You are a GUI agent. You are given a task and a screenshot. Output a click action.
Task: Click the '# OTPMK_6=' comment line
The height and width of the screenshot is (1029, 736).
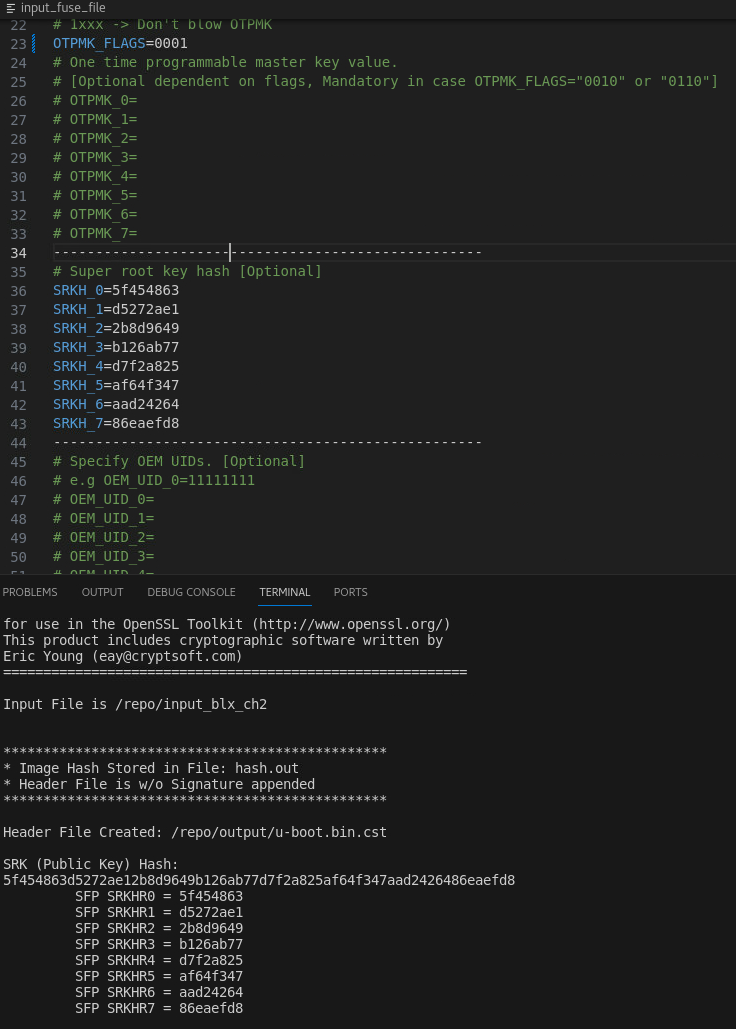[95, 215]
